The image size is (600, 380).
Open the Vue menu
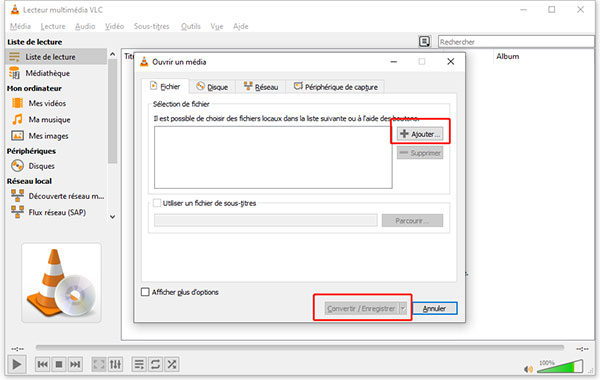click(217, 26)
